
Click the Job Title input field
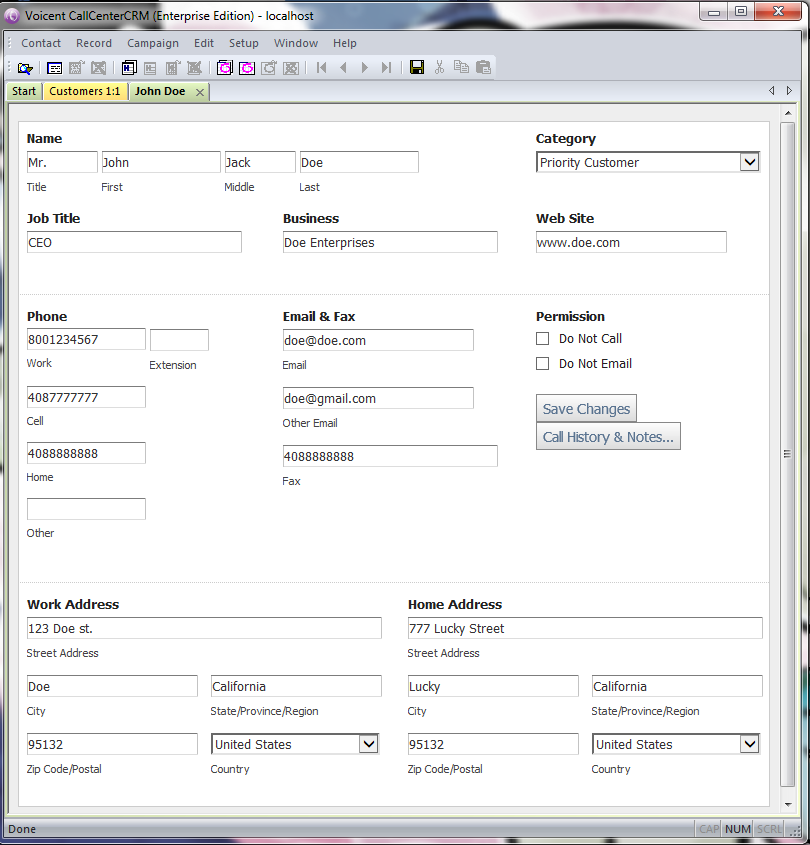134,242
